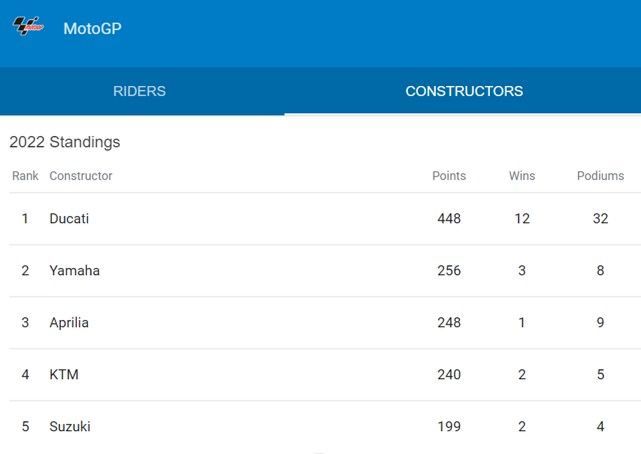Sort by the Points column header
Image resolution: width=641 pixels, height=454 pixels.
(449, 176)
